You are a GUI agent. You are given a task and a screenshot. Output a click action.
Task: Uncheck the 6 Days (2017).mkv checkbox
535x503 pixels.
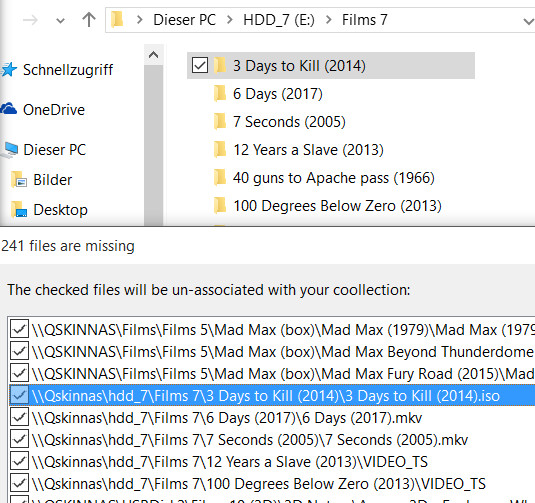(19, 417)
